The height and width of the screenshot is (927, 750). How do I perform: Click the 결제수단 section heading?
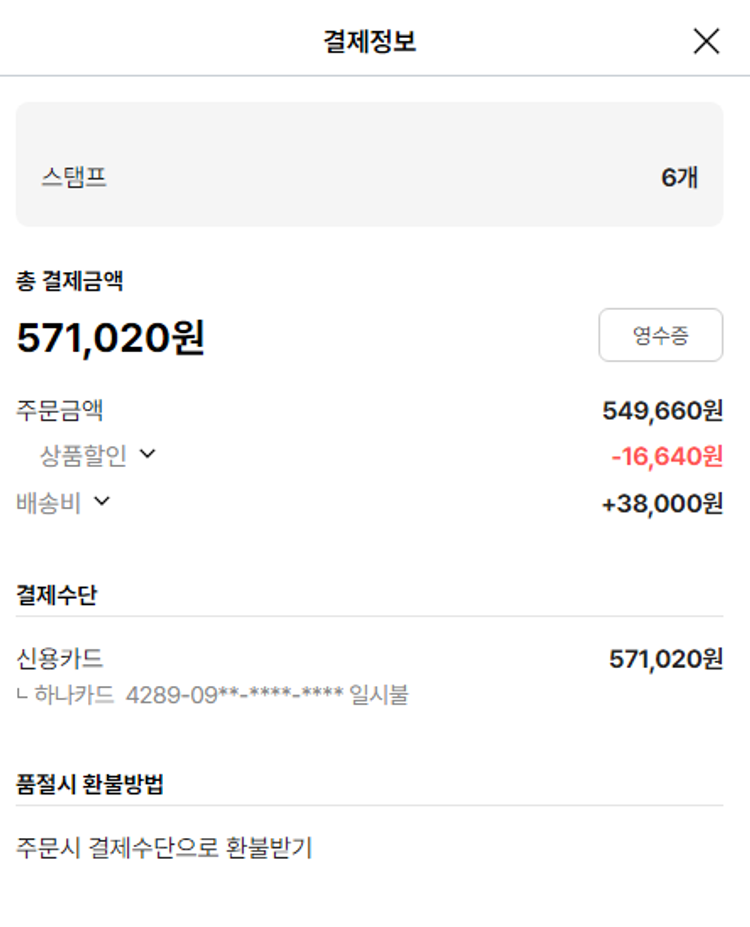click(57, 594)
